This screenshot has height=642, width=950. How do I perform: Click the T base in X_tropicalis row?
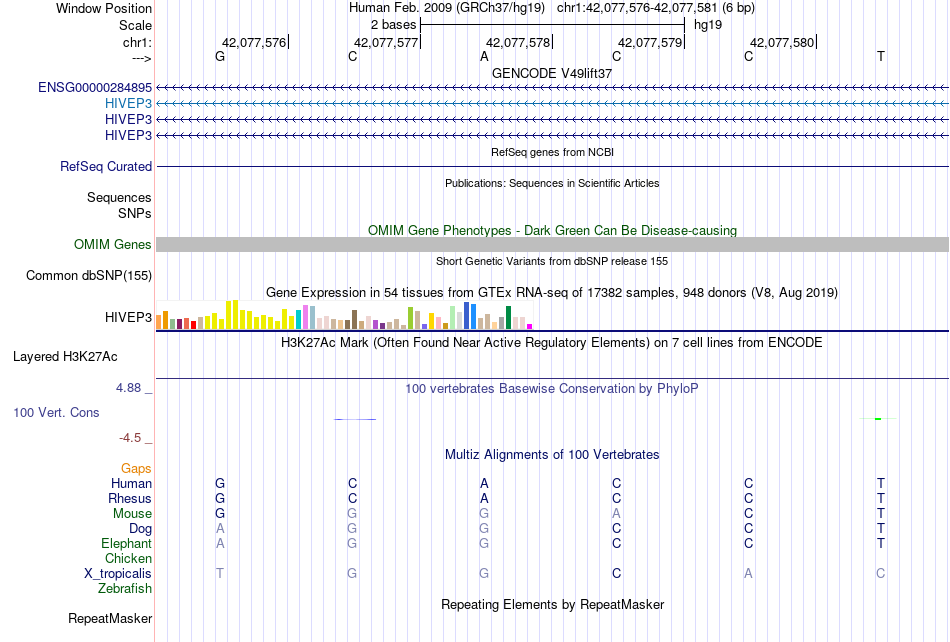[220, 574]
